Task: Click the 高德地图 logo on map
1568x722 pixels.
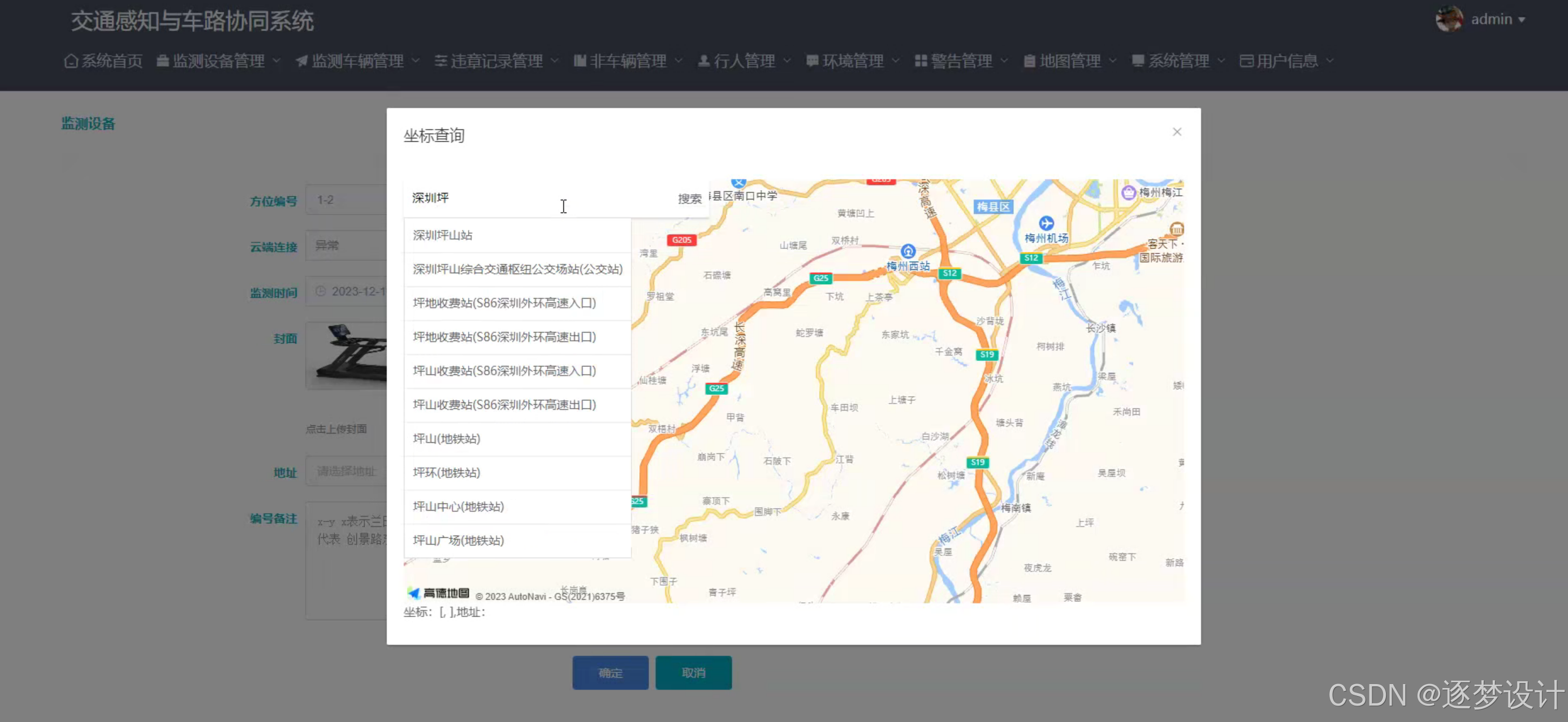Action: click(x=438, y=593)
